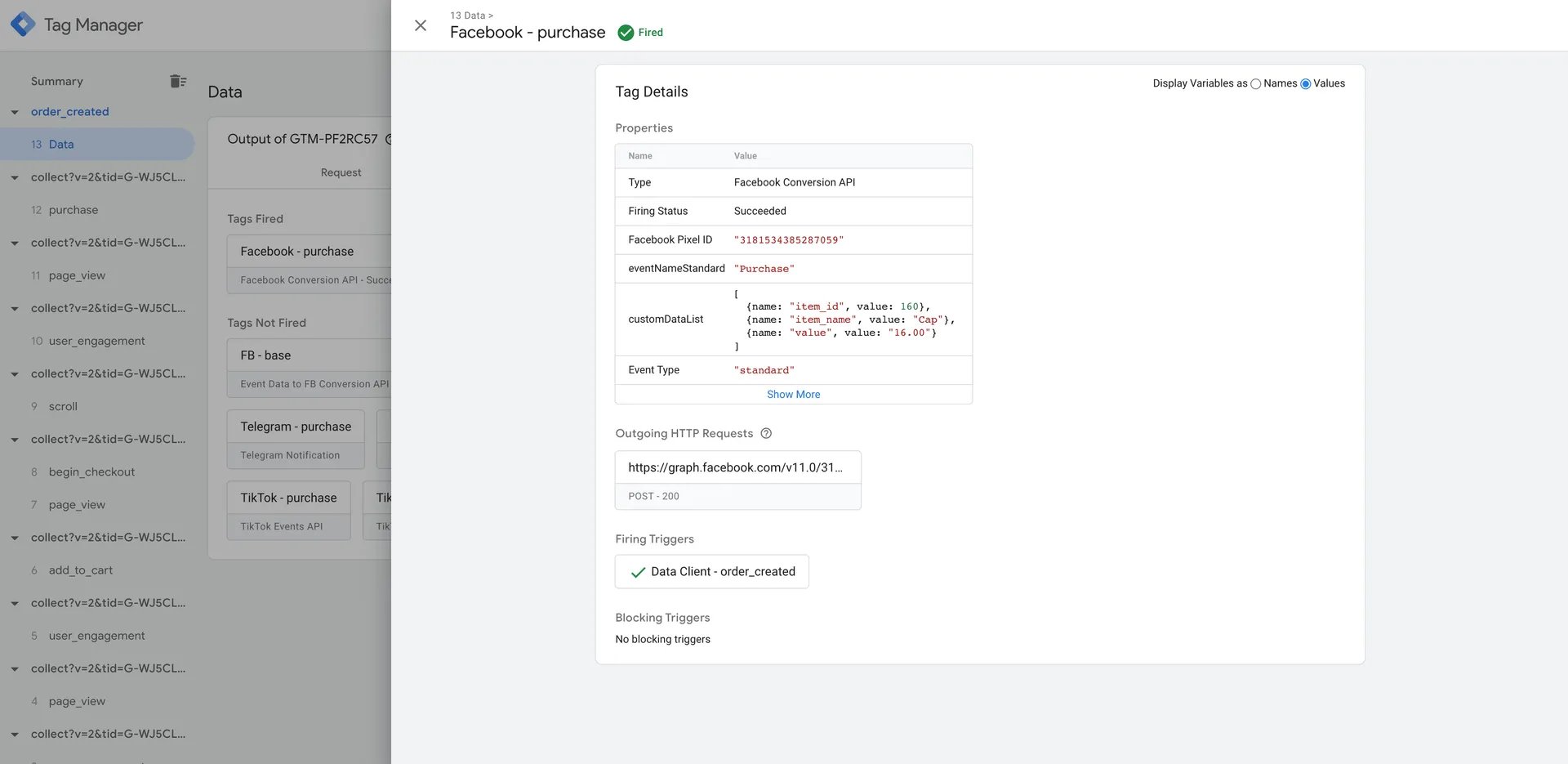Screen dimensions: 1568x764
Task: Open the Summary item in sidebar
Action: tap(57, 81)
